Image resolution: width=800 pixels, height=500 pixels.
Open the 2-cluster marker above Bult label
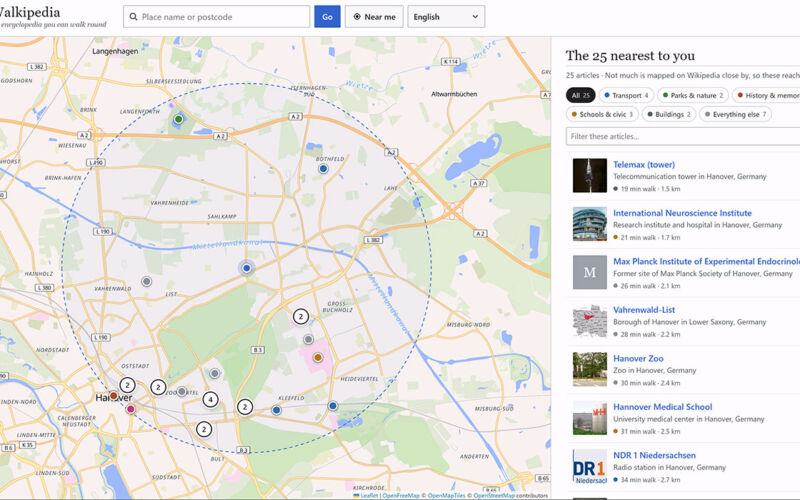[204, 429]
